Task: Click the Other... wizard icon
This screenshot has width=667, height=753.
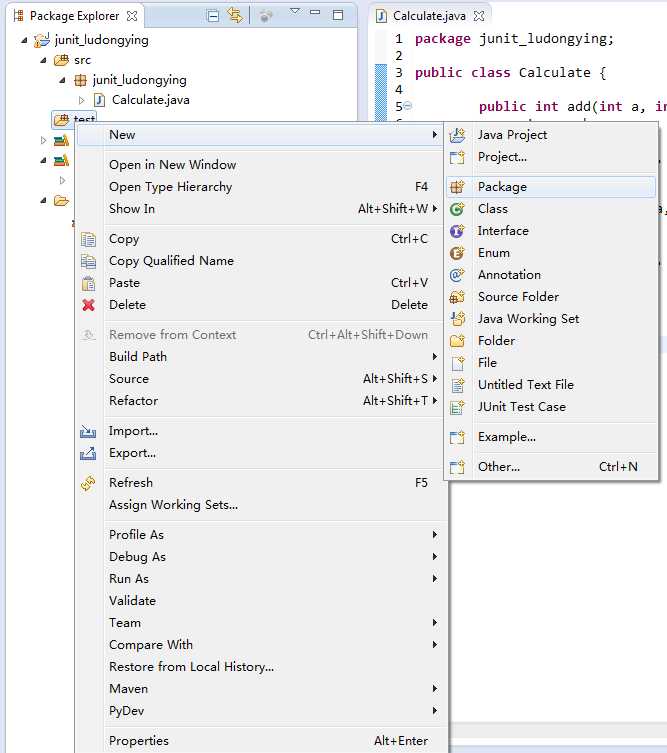Action: tap(457, 467)
